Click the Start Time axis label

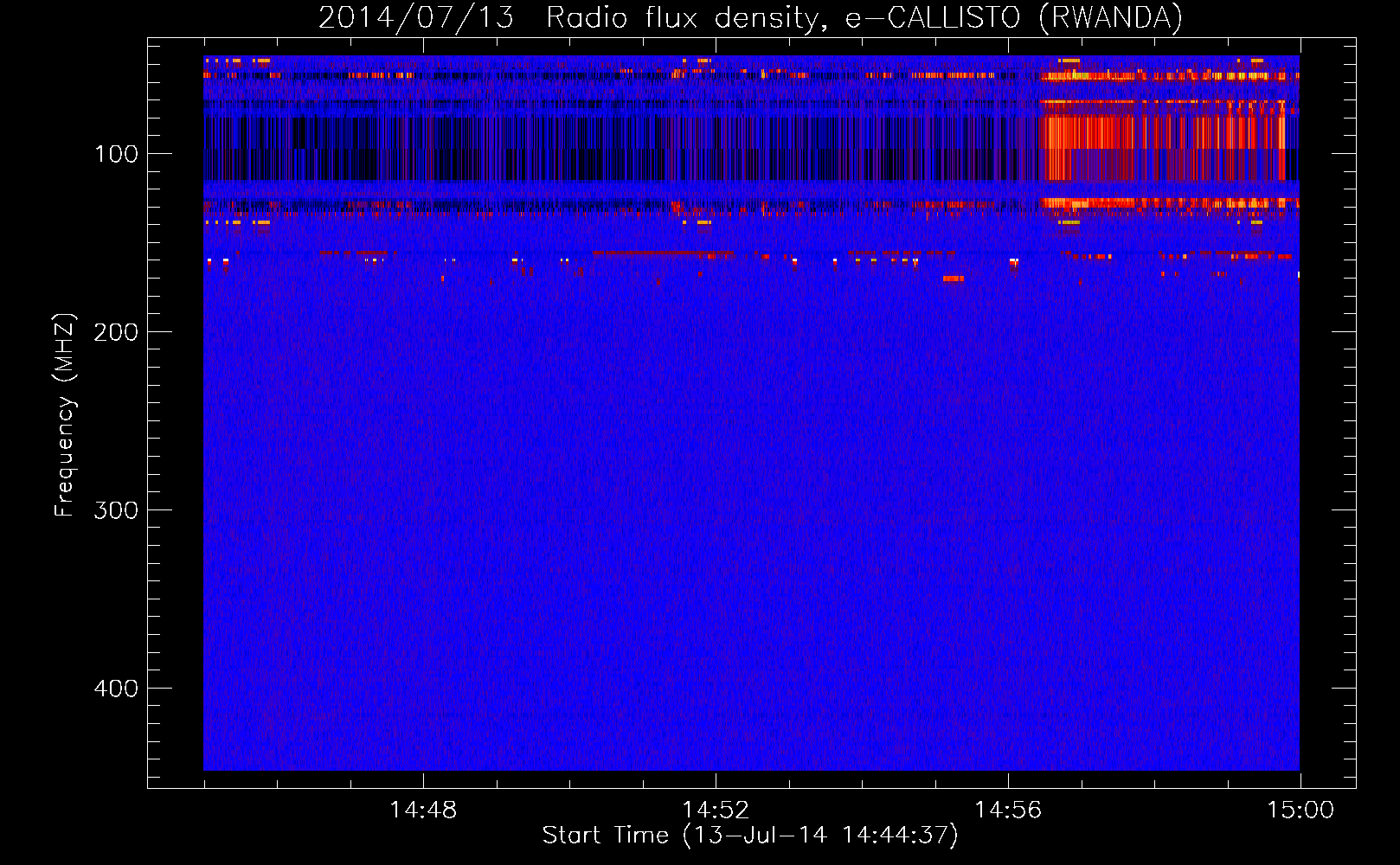click(750, 836)
